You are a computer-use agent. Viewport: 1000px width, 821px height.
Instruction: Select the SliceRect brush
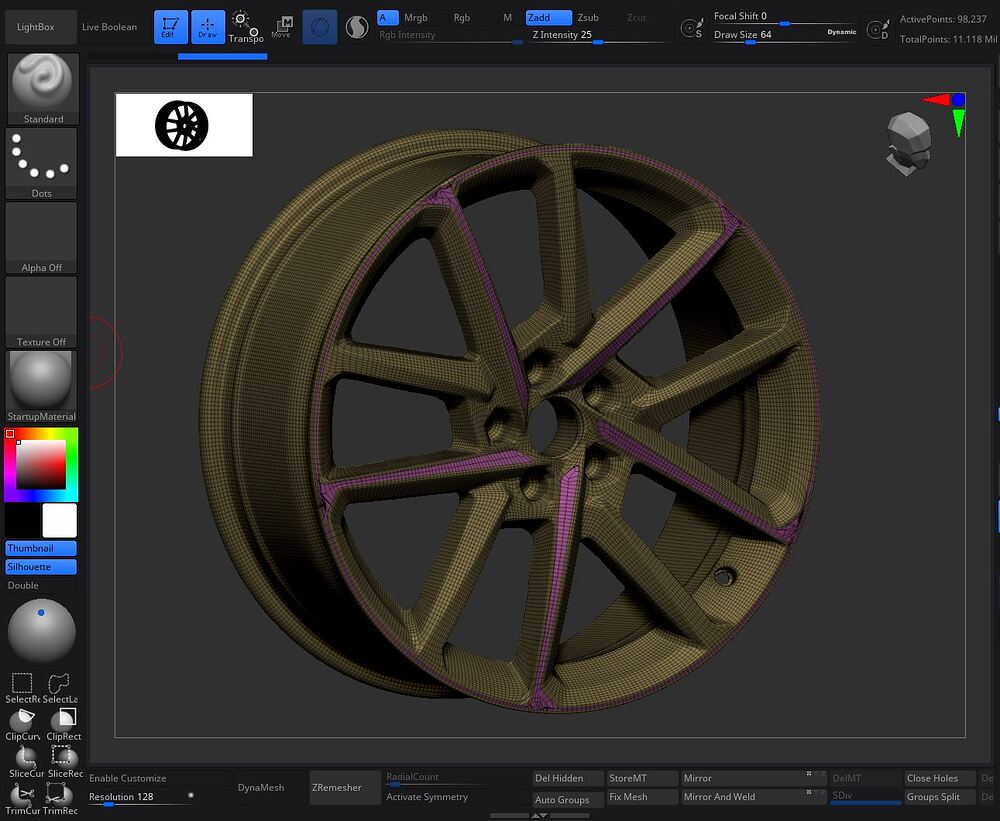click(64, 762)
